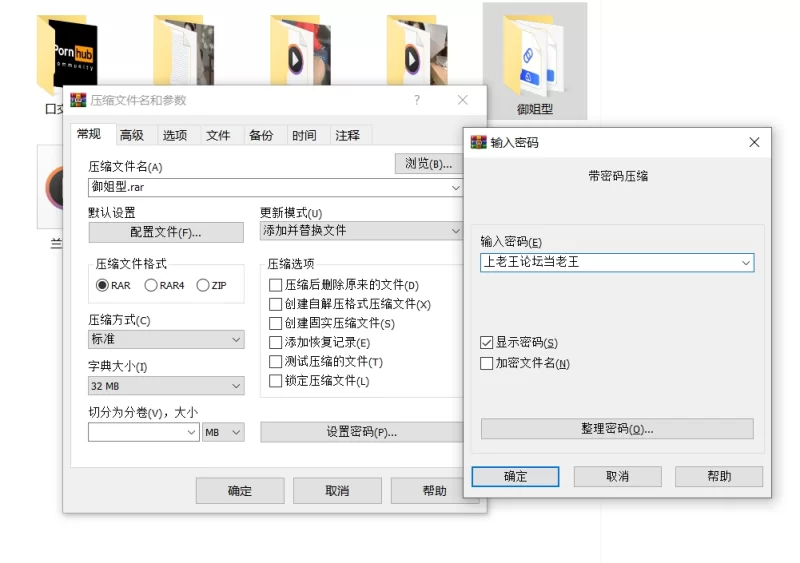Screen dimensions: 800x563
Task: Select the ZIP archive format radio button
Action: tap(203, 285)
